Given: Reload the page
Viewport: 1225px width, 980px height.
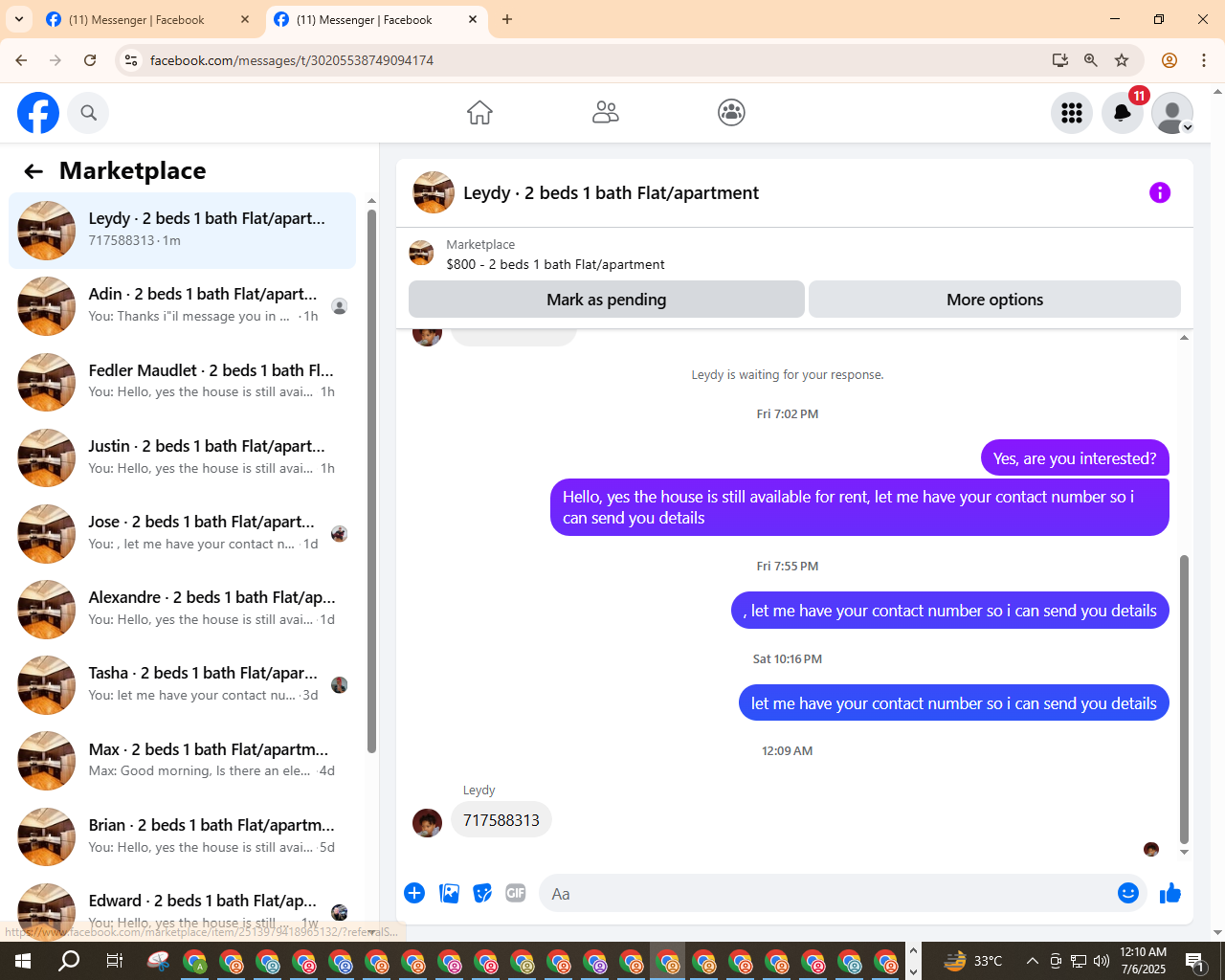Looking at the screenshot, I should pyautogui.click(x=90, y=60).
